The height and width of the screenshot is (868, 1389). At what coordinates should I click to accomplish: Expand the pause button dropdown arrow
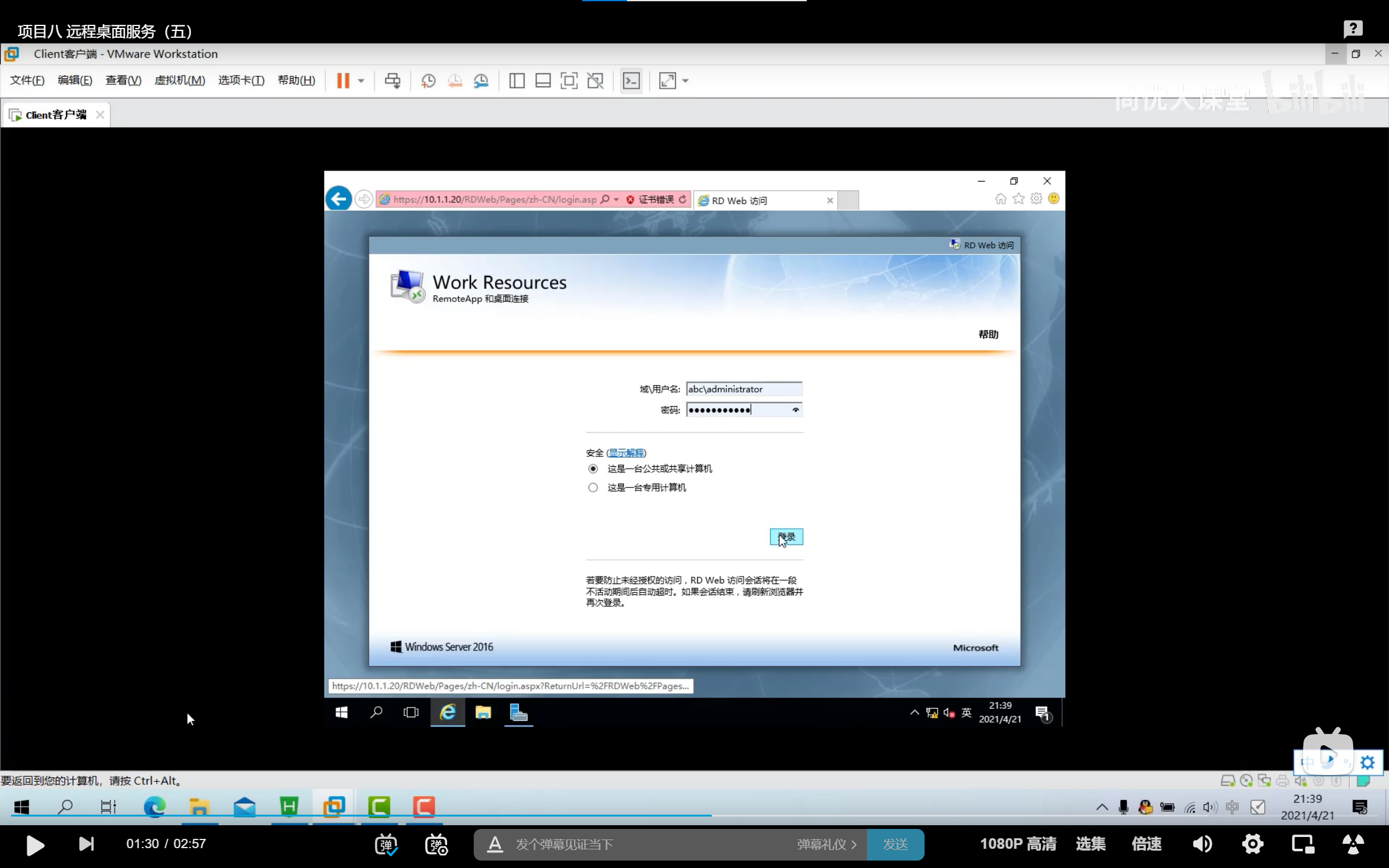pyautogui.click(x=361, y=81)
